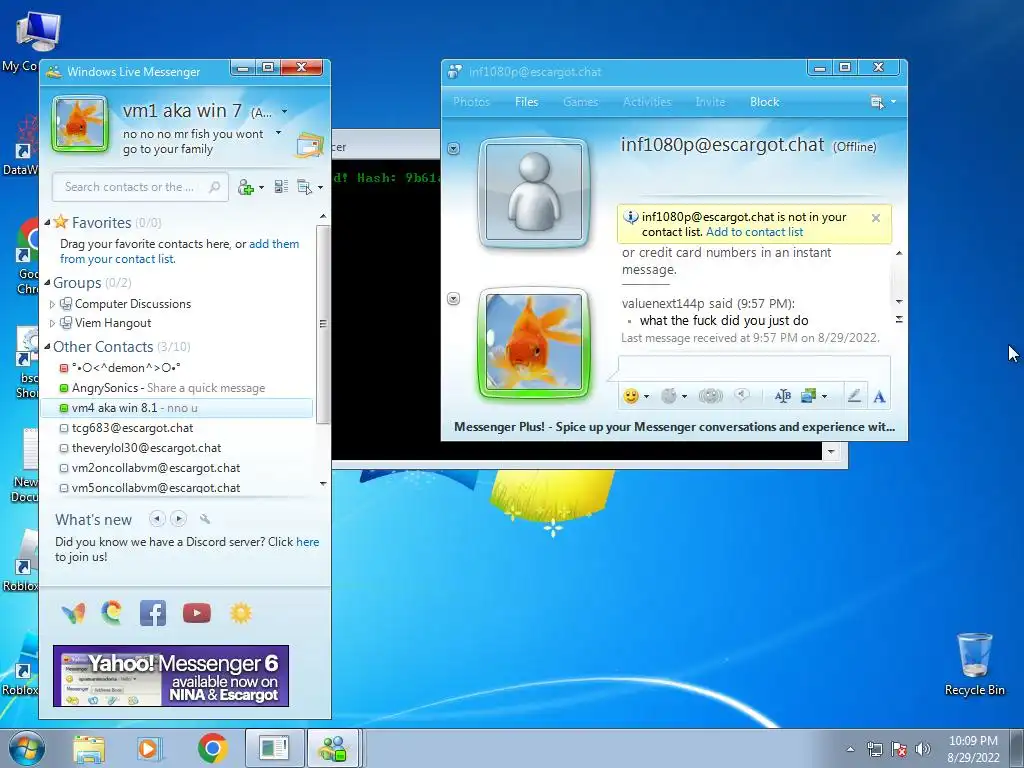The height and width of the screenshot is (768, 1024).
Task: Collapse the Favorites section
Action: pyautogui.click(x=47, y=223)
